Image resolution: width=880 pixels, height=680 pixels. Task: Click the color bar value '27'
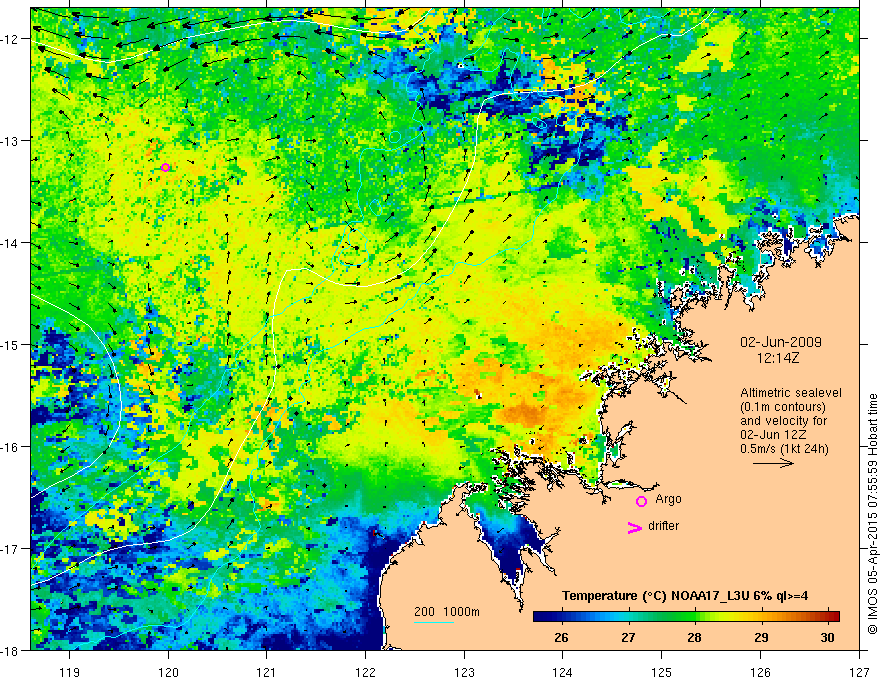[628, 637]
